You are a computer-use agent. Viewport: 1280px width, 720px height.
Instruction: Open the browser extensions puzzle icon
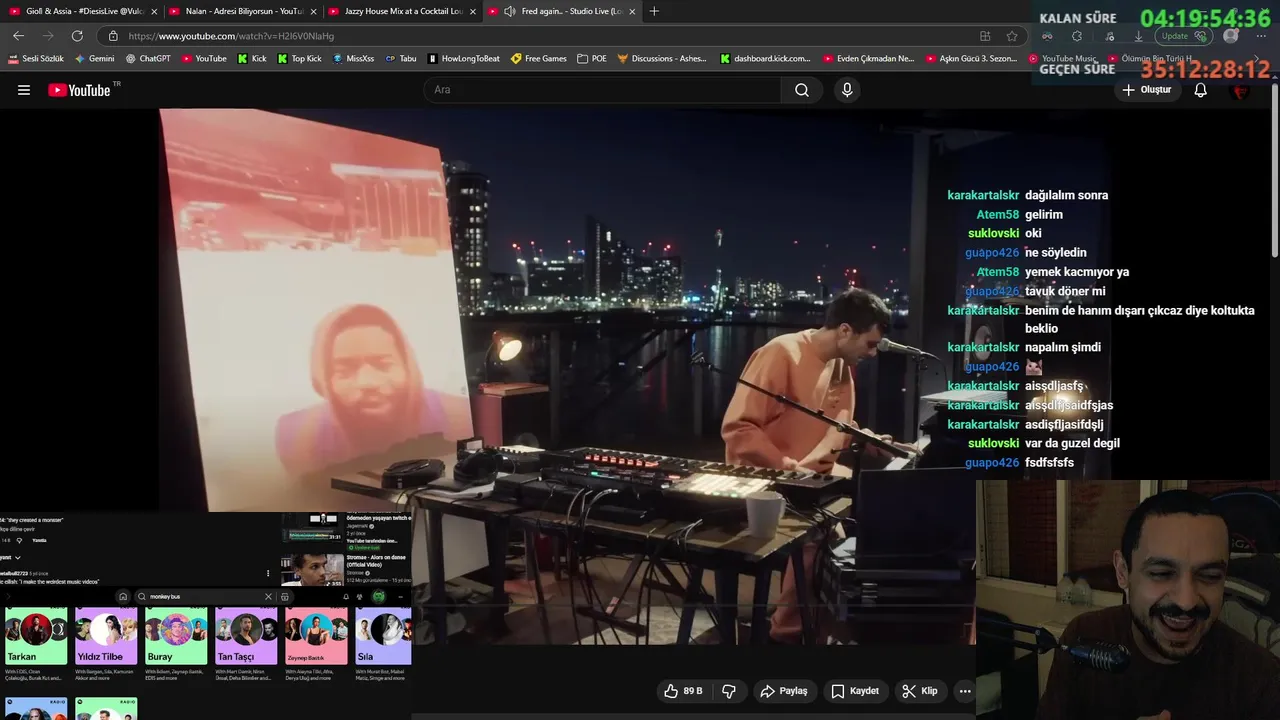[x=1076, y=36]
